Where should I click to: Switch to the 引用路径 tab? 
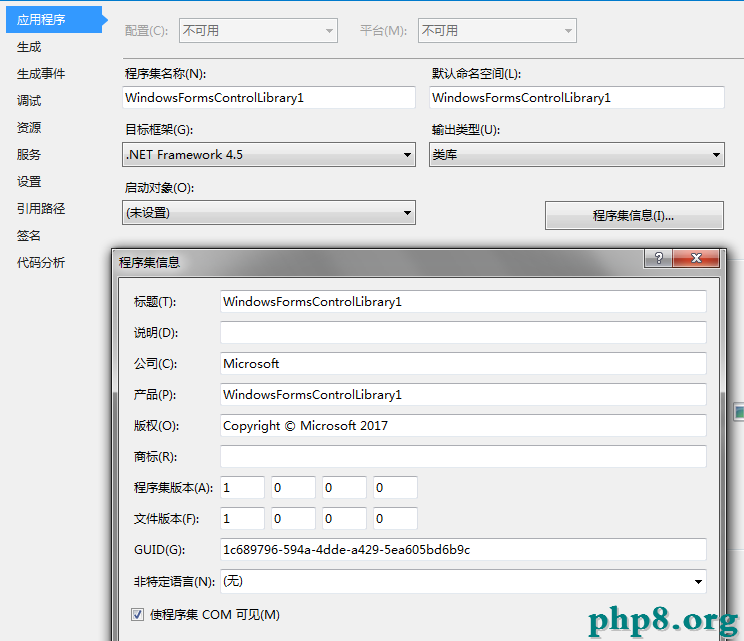coord(41,209)
